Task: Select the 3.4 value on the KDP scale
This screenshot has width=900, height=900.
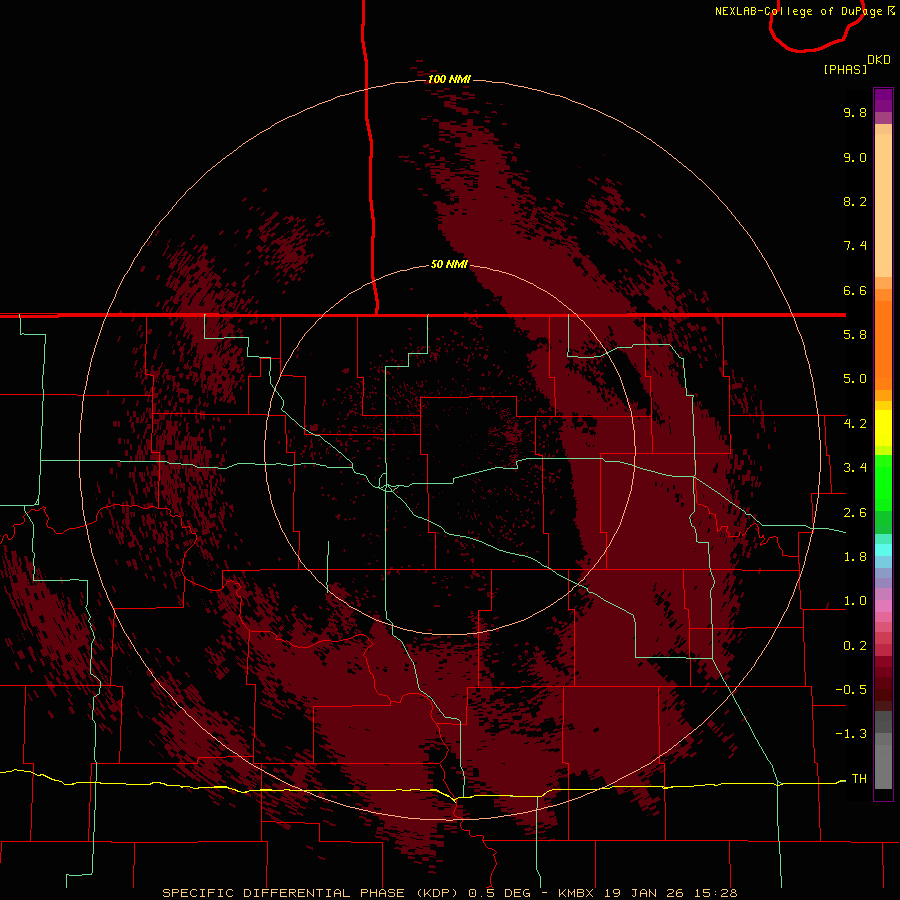Action: (x=855, y=468)
